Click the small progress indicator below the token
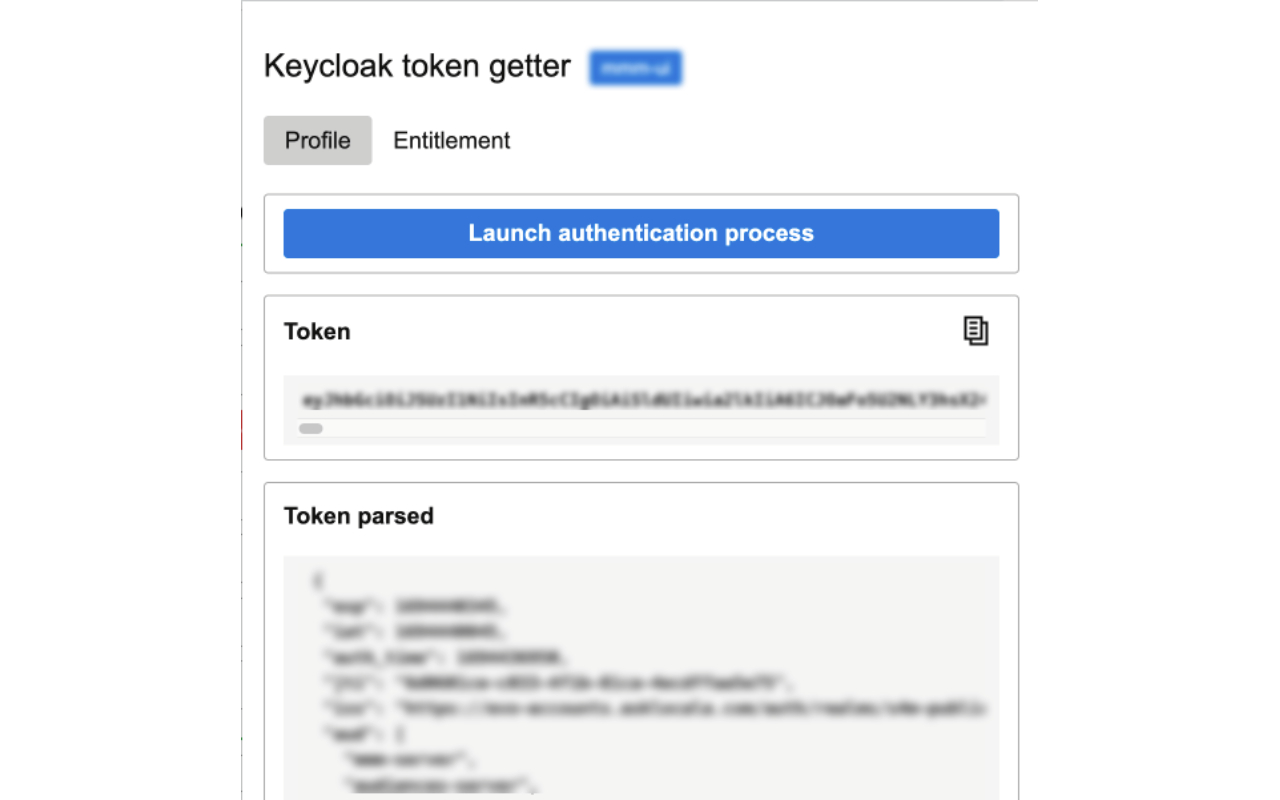 click(x=310, y=428)
